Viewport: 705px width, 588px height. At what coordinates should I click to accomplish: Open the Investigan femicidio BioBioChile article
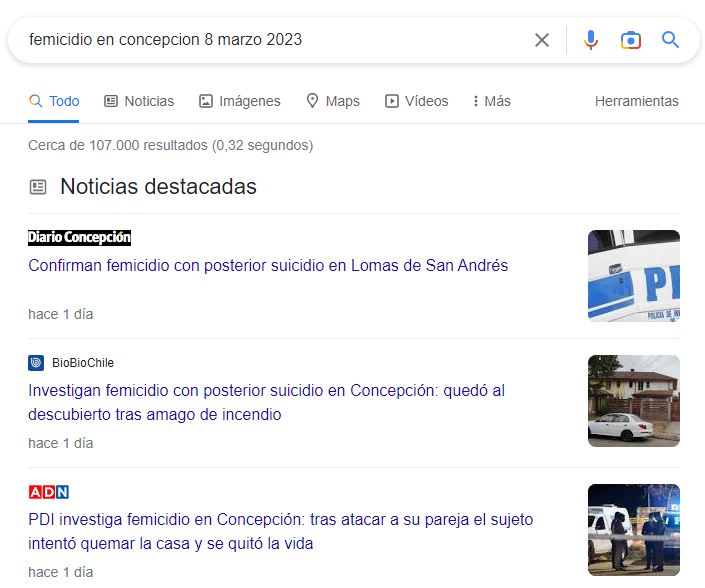pyautogui.click(x=266, y=402)
